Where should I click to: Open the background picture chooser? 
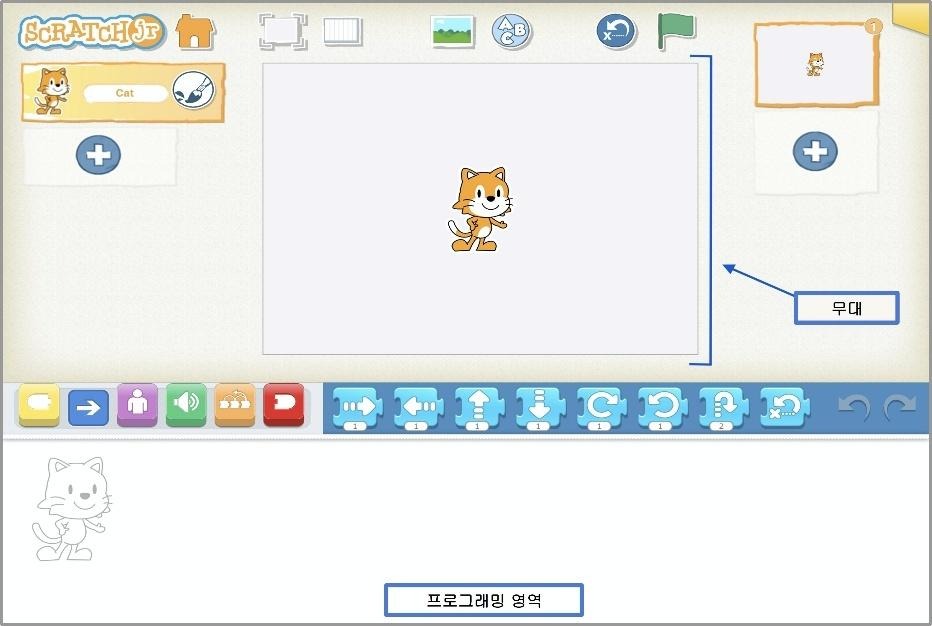452,31
